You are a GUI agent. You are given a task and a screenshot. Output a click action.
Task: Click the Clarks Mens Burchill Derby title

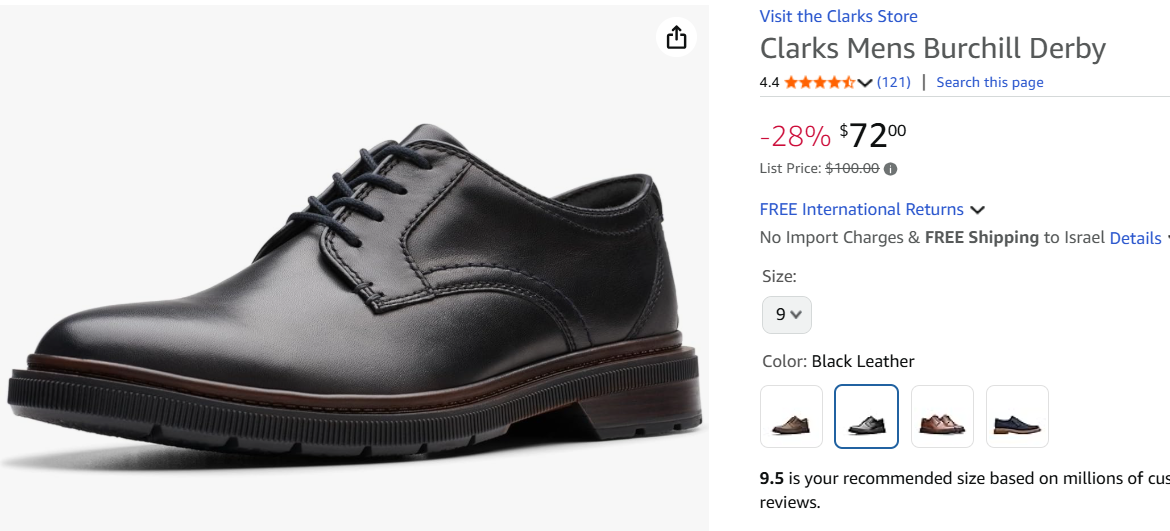click(932, 48)
